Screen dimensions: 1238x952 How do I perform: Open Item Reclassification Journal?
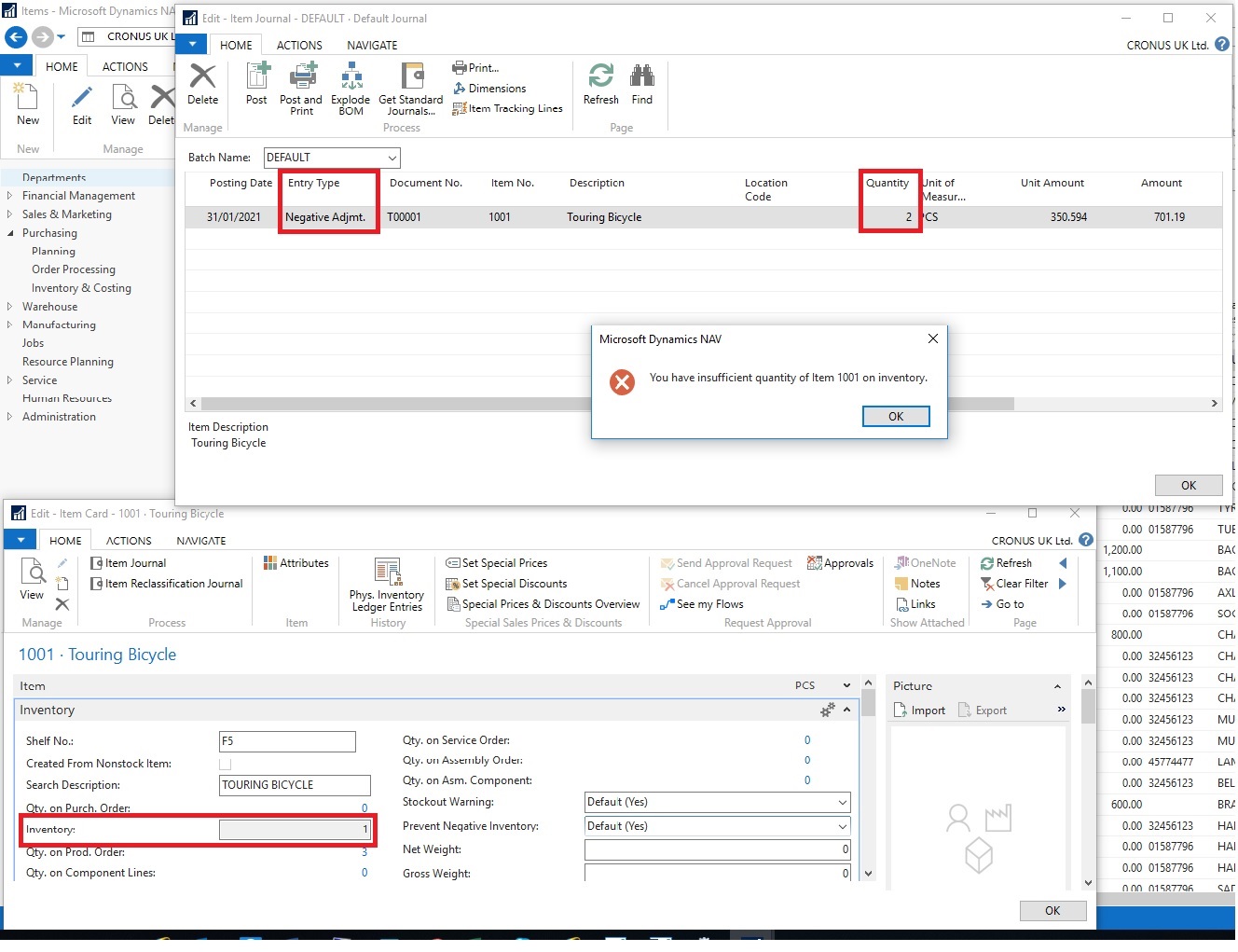[x=167, y=584]
